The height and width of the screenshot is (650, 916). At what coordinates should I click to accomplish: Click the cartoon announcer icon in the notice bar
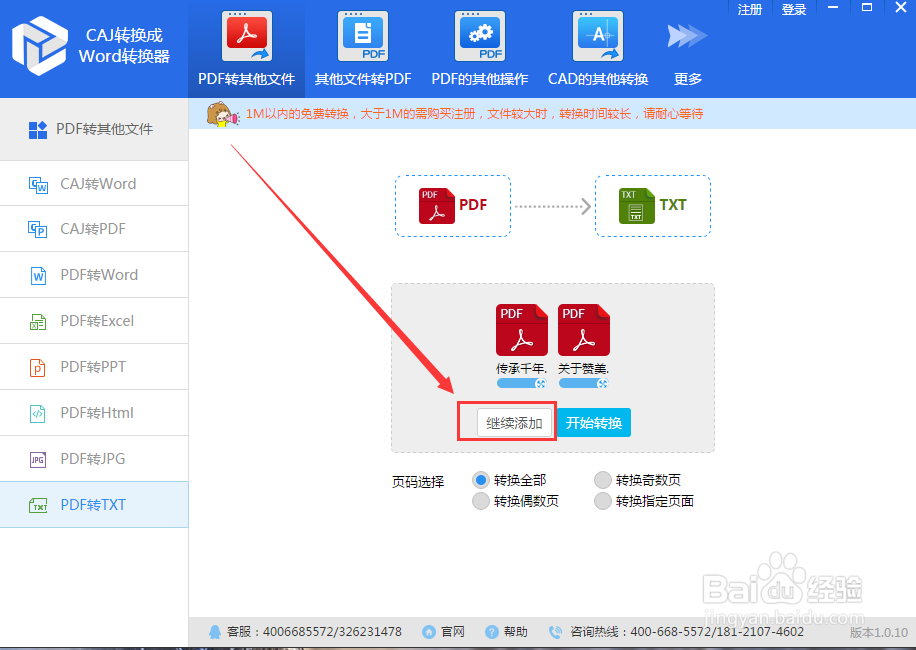click(222, 114)
